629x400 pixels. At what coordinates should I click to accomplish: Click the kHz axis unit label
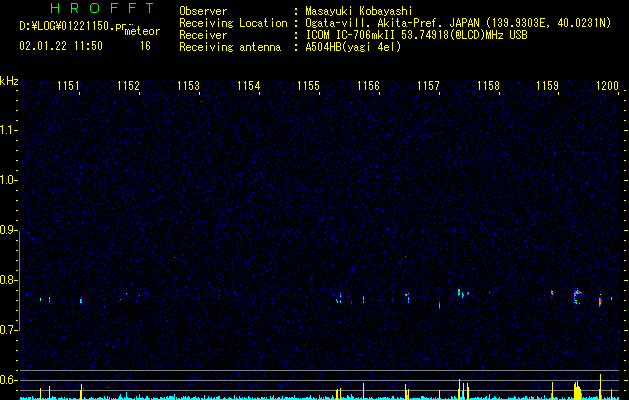[x=9, y=81]
